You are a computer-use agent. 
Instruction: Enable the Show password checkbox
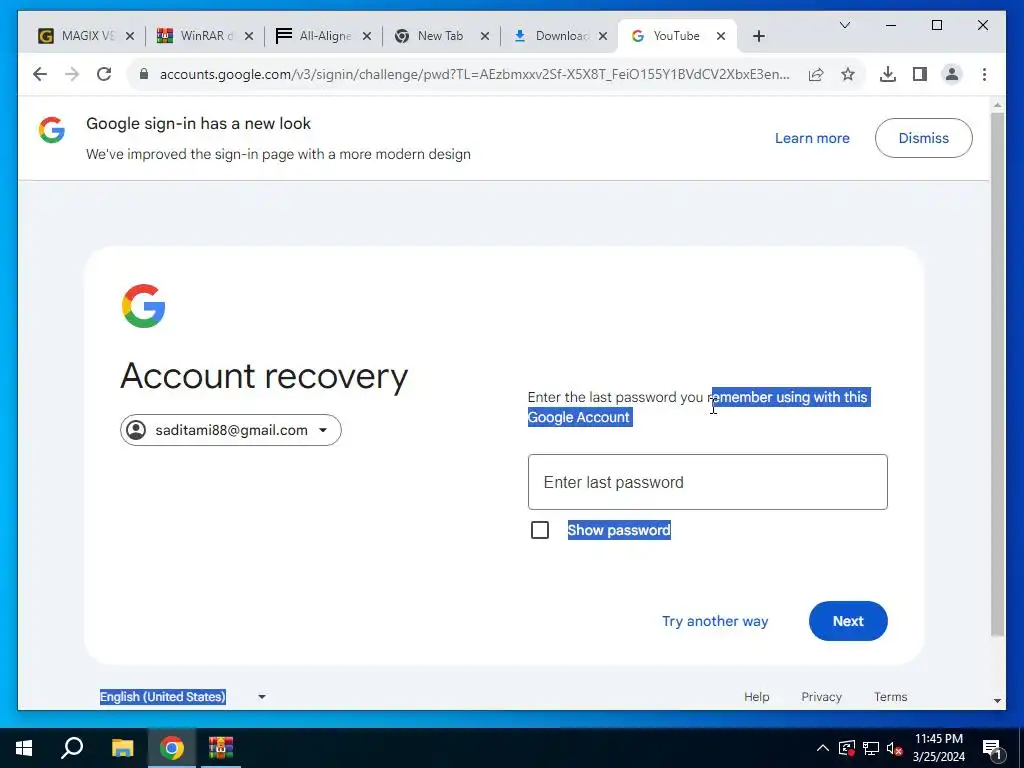(x=539, y=530)
